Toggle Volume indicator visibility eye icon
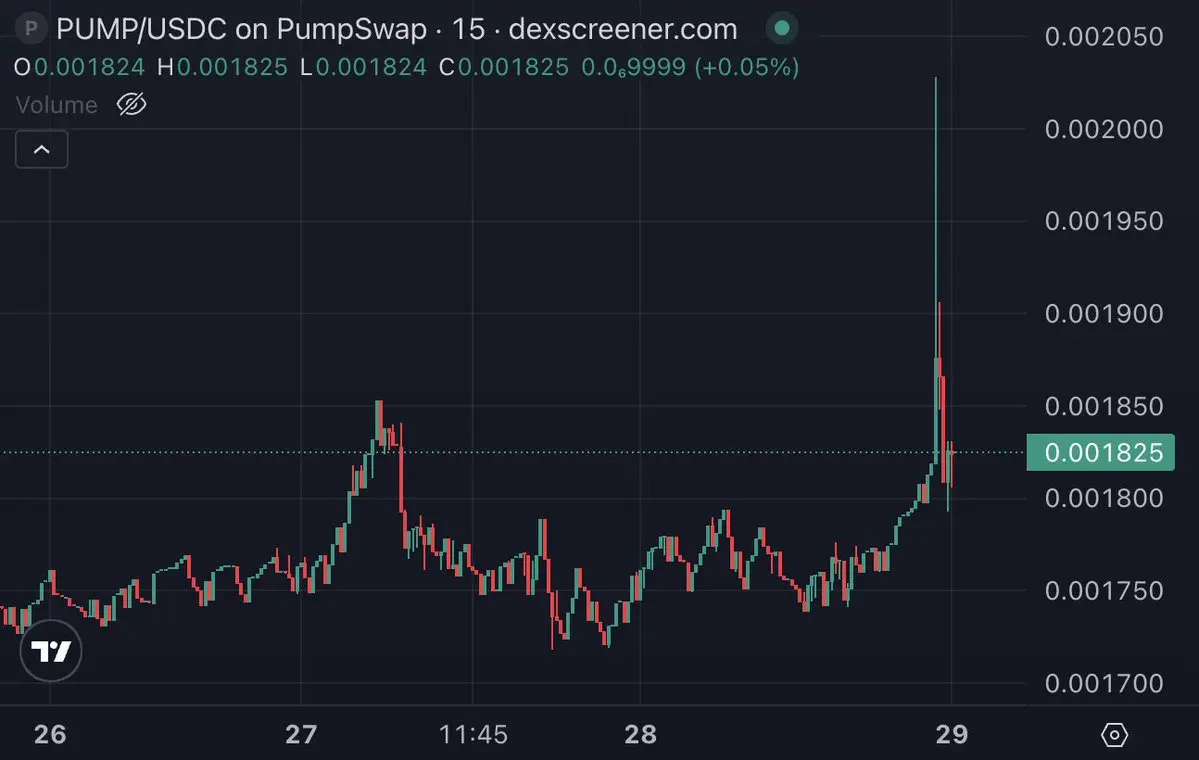This screenshot has width=1199, height=760. pyautogui.click(x=132, y=104)
